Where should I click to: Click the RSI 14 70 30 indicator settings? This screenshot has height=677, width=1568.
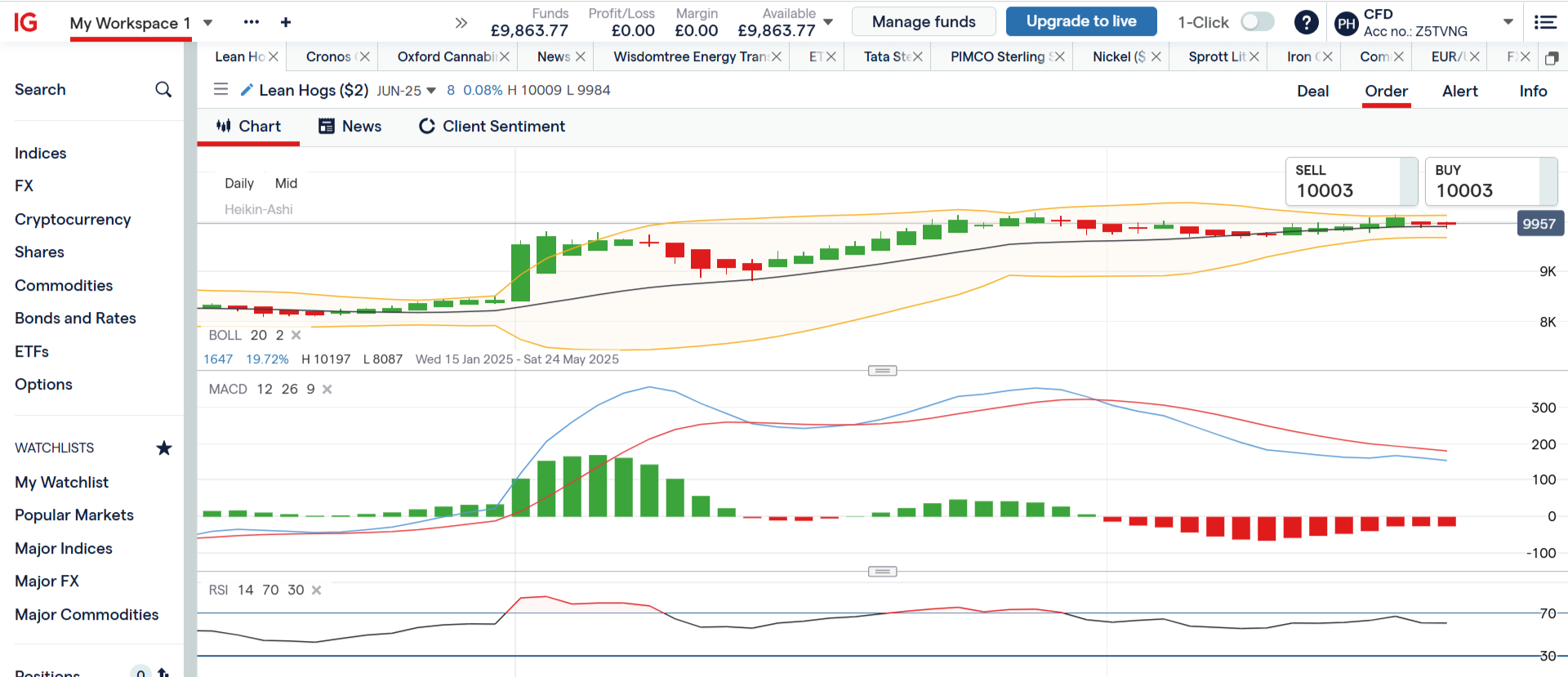click(x=256, y=590)
